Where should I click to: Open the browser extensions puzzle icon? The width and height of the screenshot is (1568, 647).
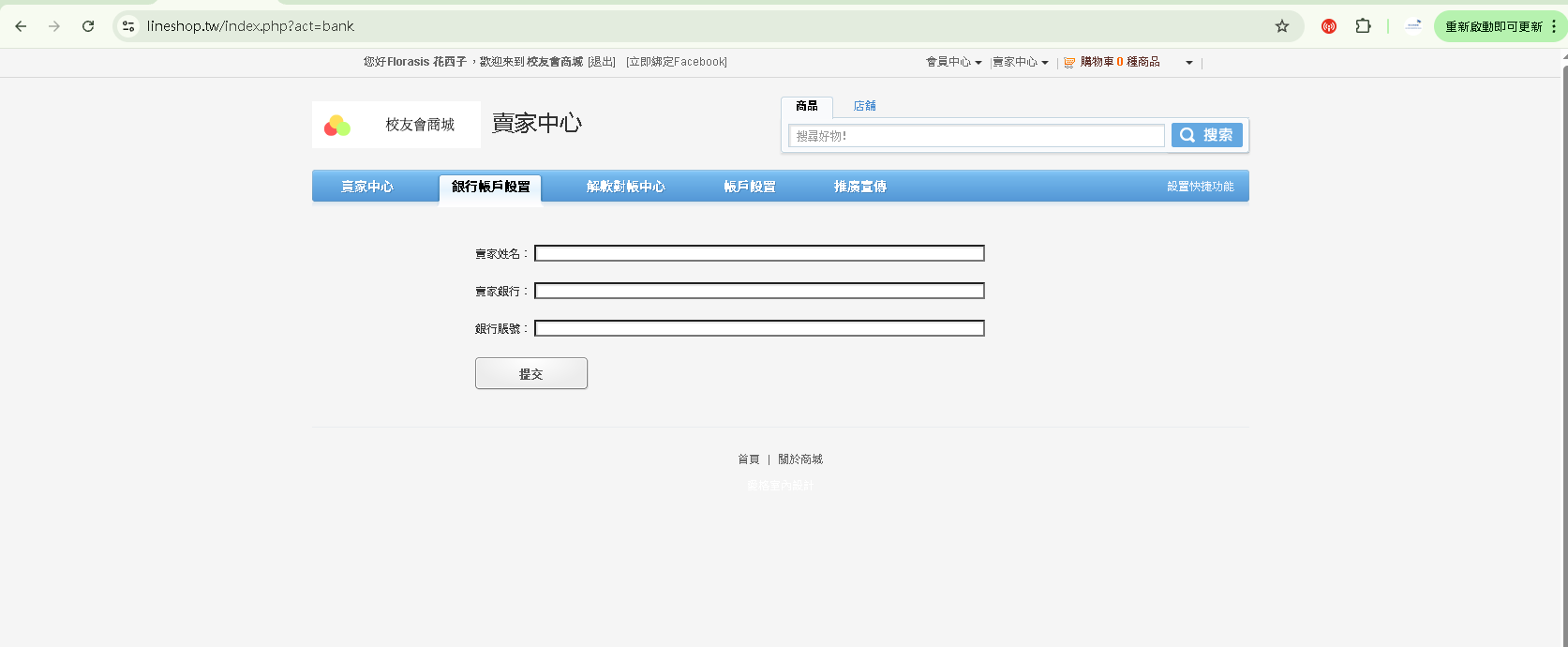click(1363, 26)
